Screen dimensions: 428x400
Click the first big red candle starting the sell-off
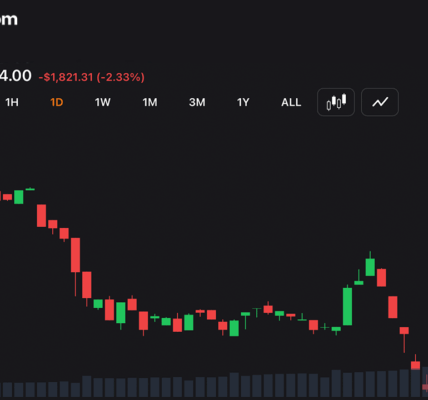coord(41,216)
